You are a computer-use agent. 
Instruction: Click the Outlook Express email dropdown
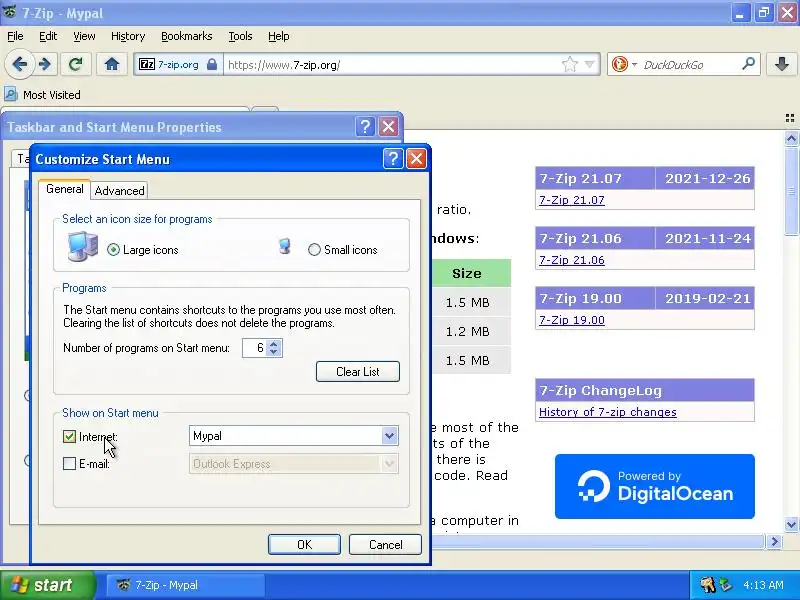293,464
